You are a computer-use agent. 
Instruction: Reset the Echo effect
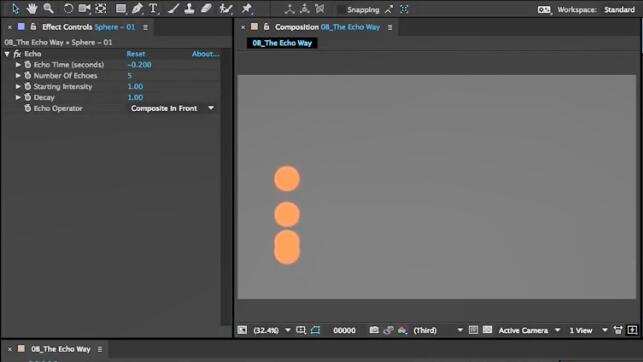coord(136,54)
